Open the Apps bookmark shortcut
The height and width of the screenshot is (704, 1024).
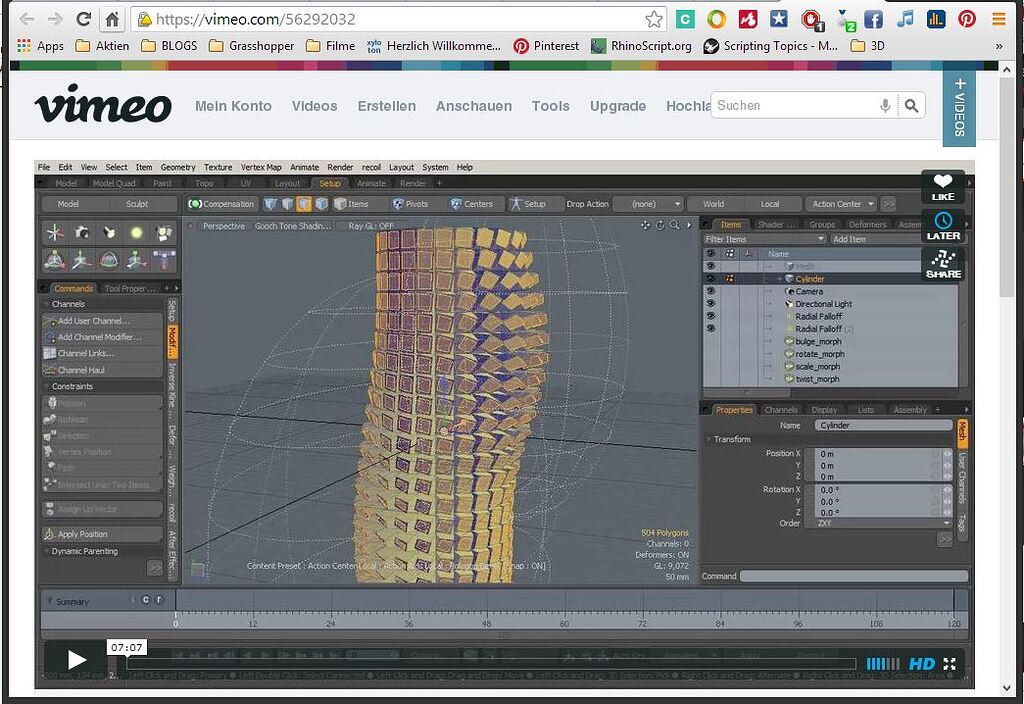point(40,46)
